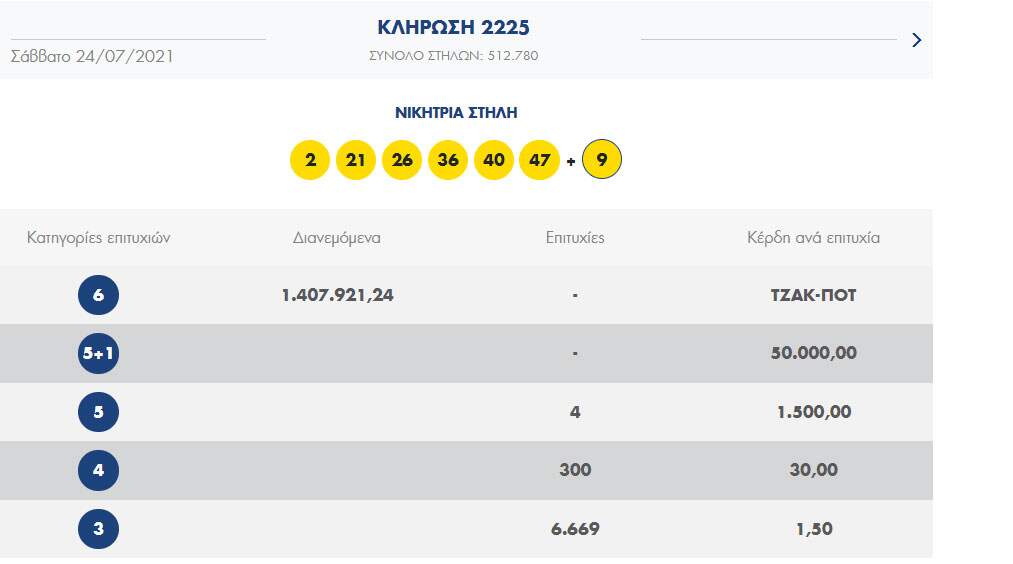Click winning number ball 36
Viewport: 1013px width, 564px height.
(x=448, y=160)
